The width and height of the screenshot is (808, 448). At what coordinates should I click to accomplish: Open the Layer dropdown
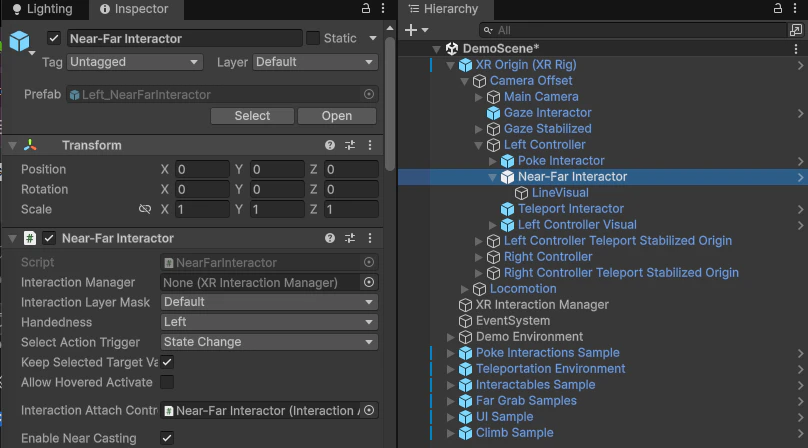coord(315,62)
